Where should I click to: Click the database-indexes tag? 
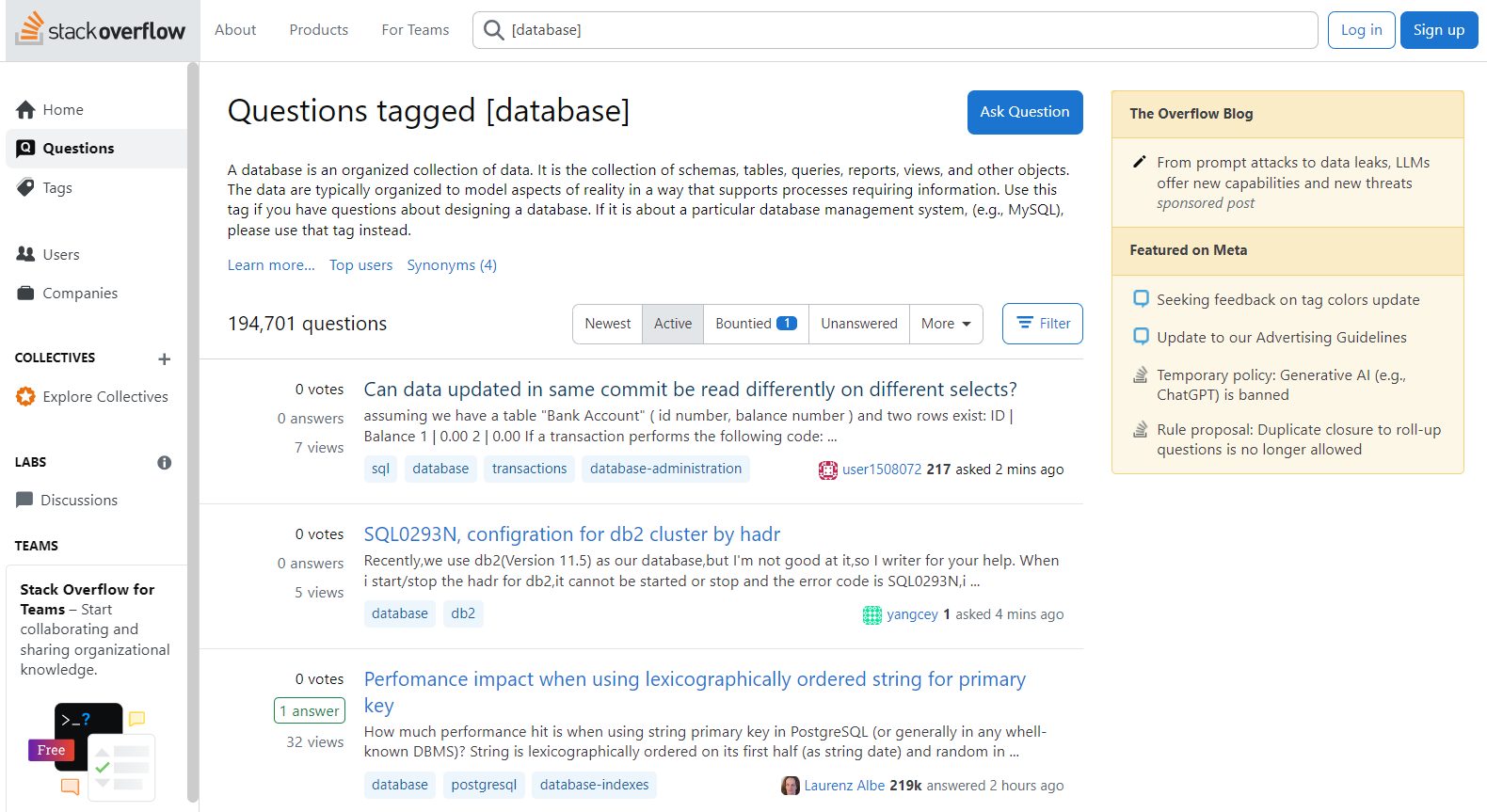(595, 785)
